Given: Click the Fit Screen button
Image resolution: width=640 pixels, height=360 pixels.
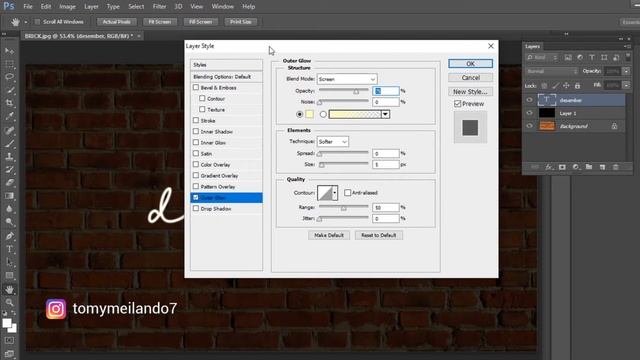Looking at the screenshot, I should click(x=160, y=22).
